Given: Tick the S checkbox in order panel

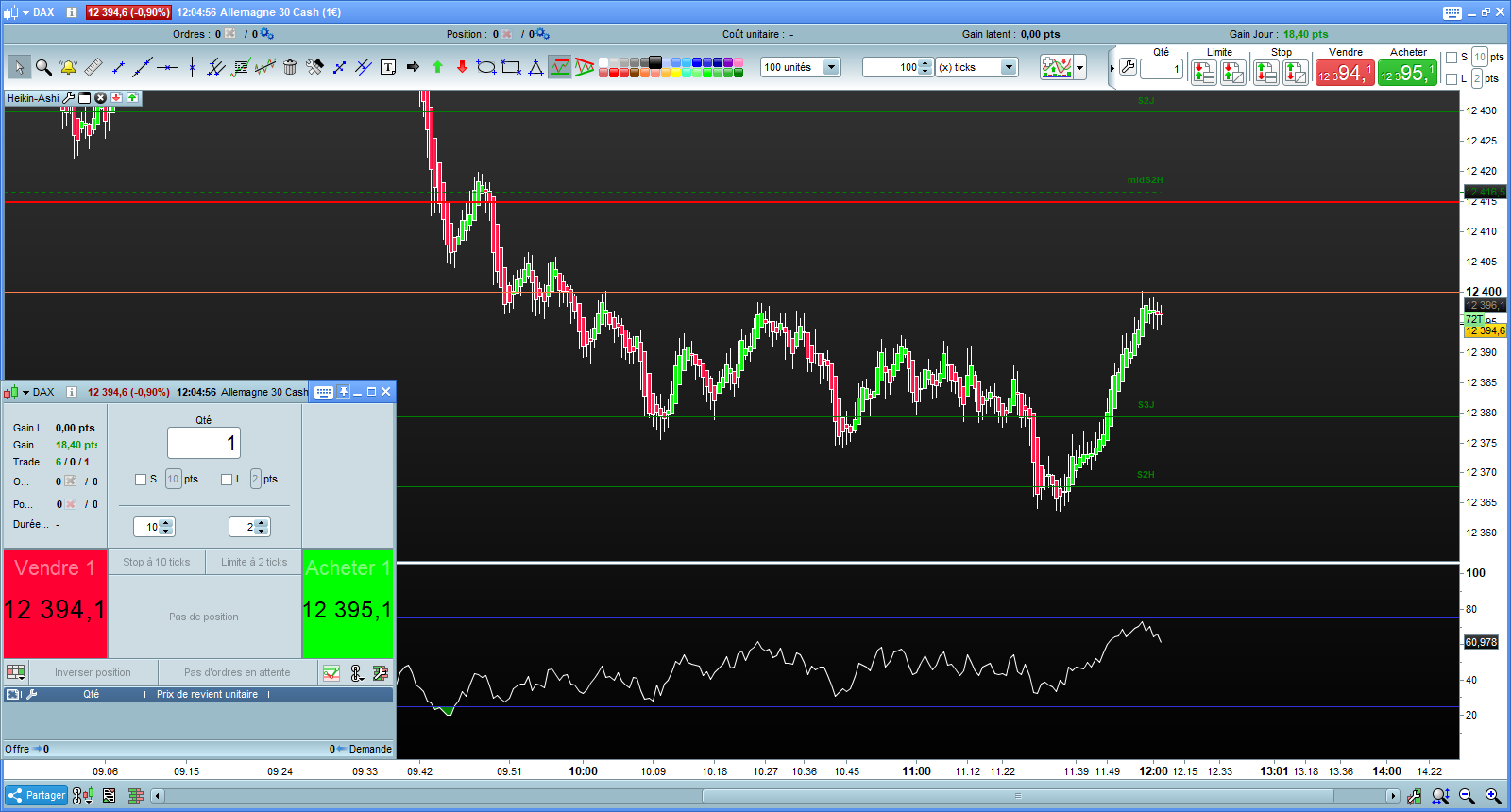Looking at the screenshot, I should coord(141,480).
